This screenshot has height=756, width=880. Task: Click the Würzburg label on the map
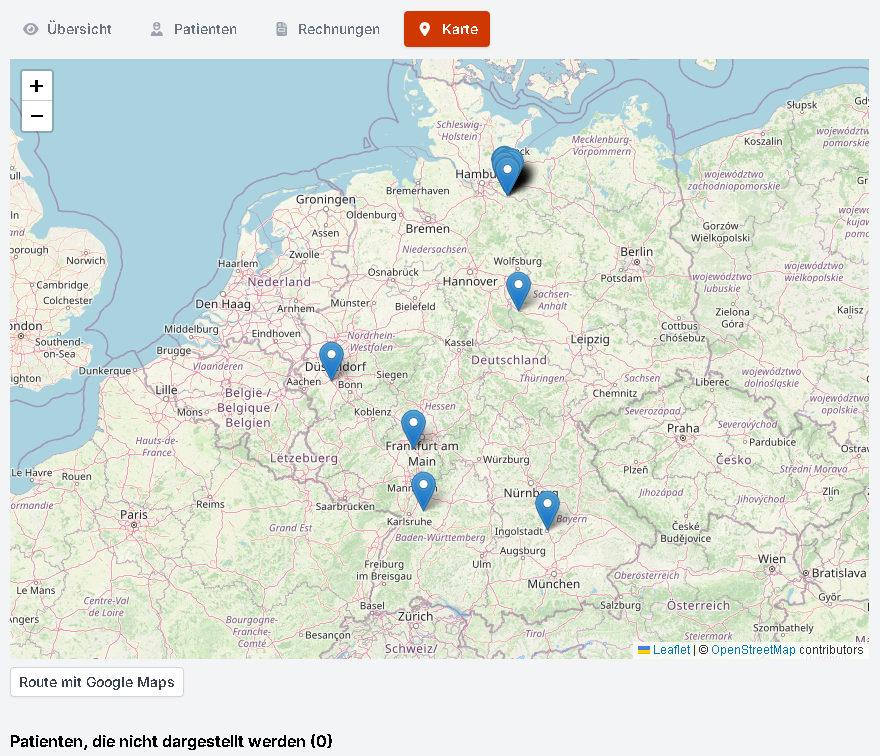(506, 459)
